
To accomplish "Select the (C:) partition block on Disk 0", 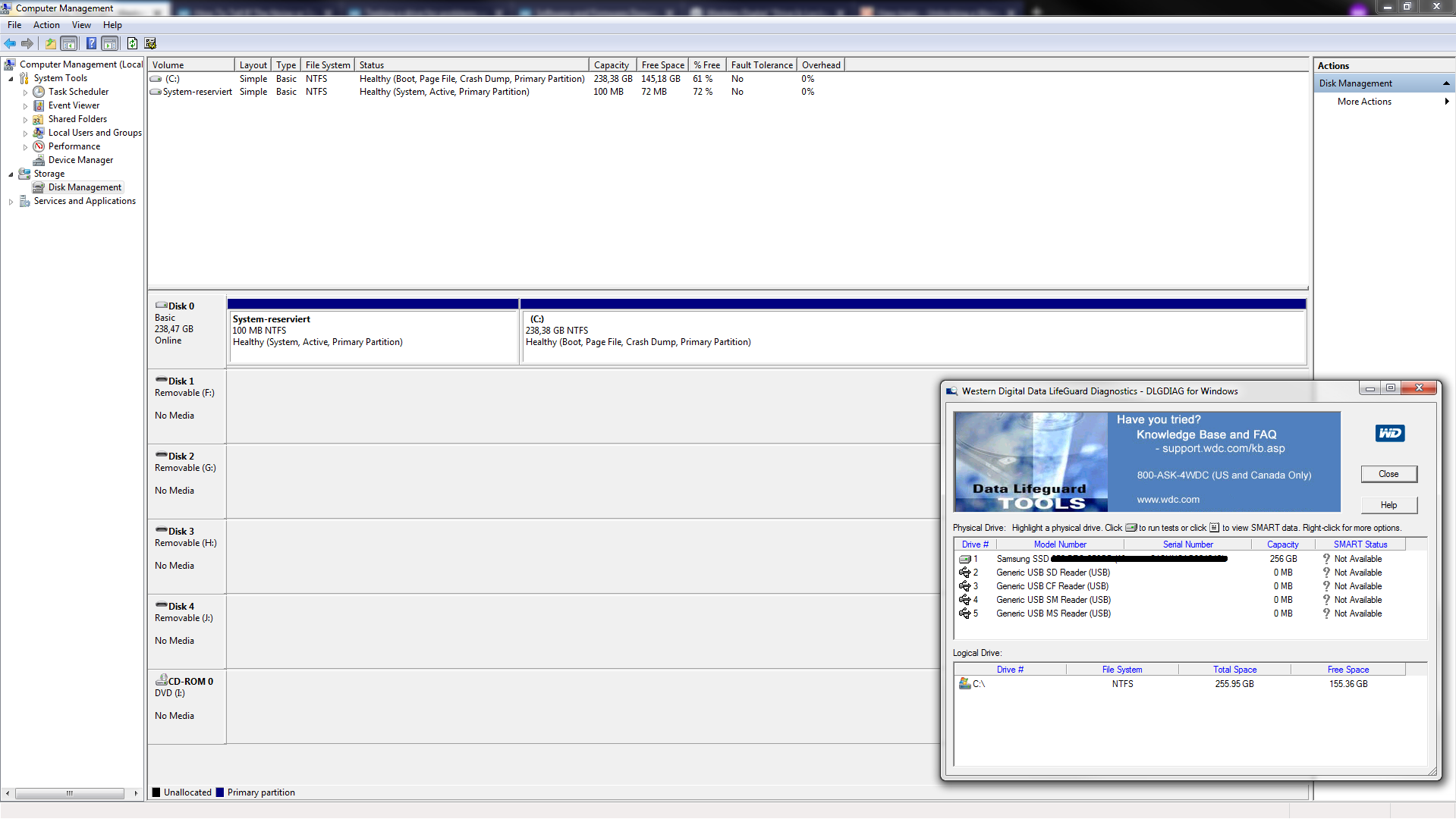I will tap(914, 331).
